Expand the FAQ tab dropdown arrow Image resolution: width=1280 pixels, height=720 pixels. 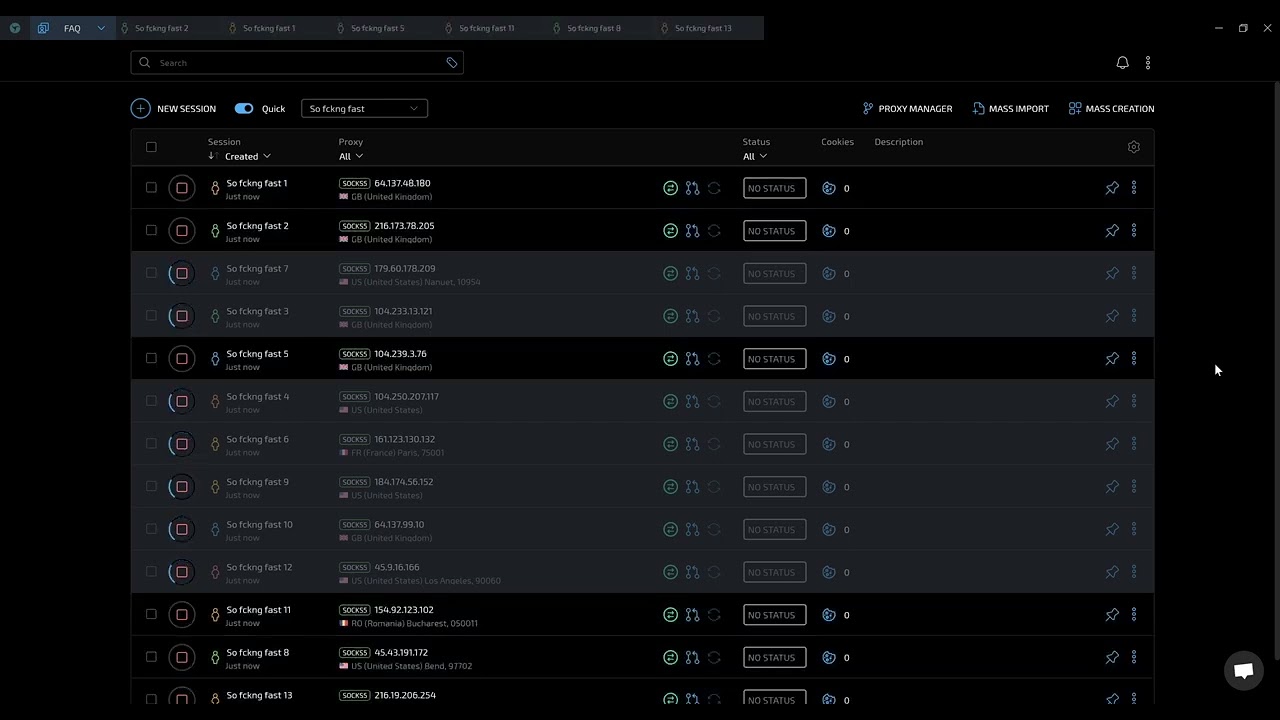point(101,28)
